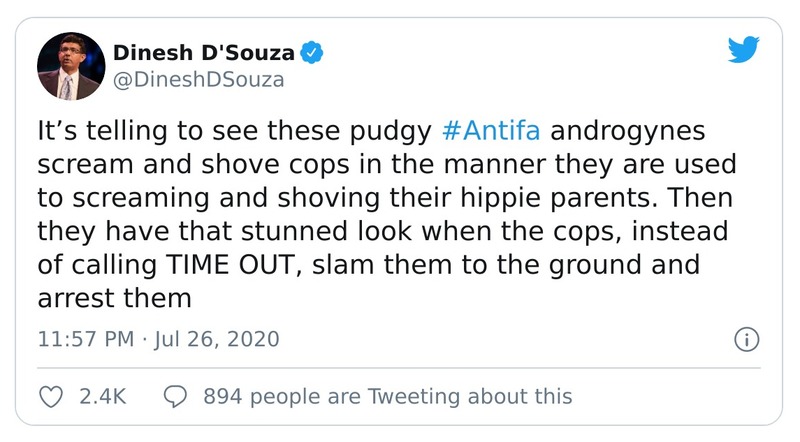Open Dinesh D'Souza's profile picture

click(70, 67)
